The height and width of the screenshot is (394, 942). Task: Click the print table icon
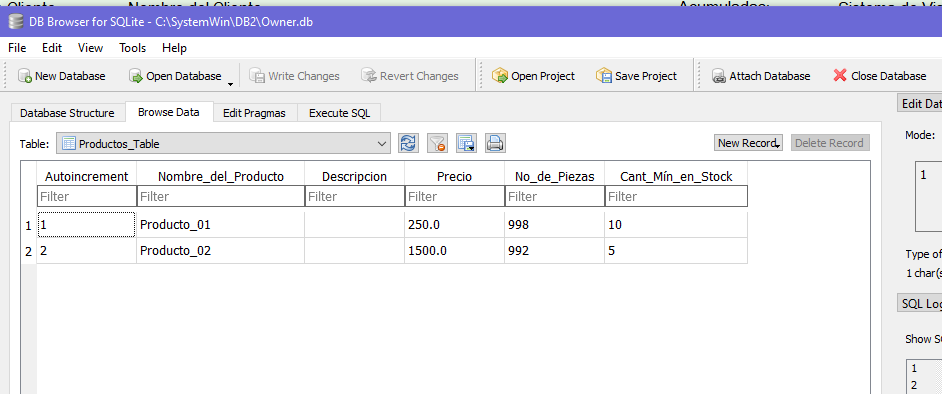[495, 143]
